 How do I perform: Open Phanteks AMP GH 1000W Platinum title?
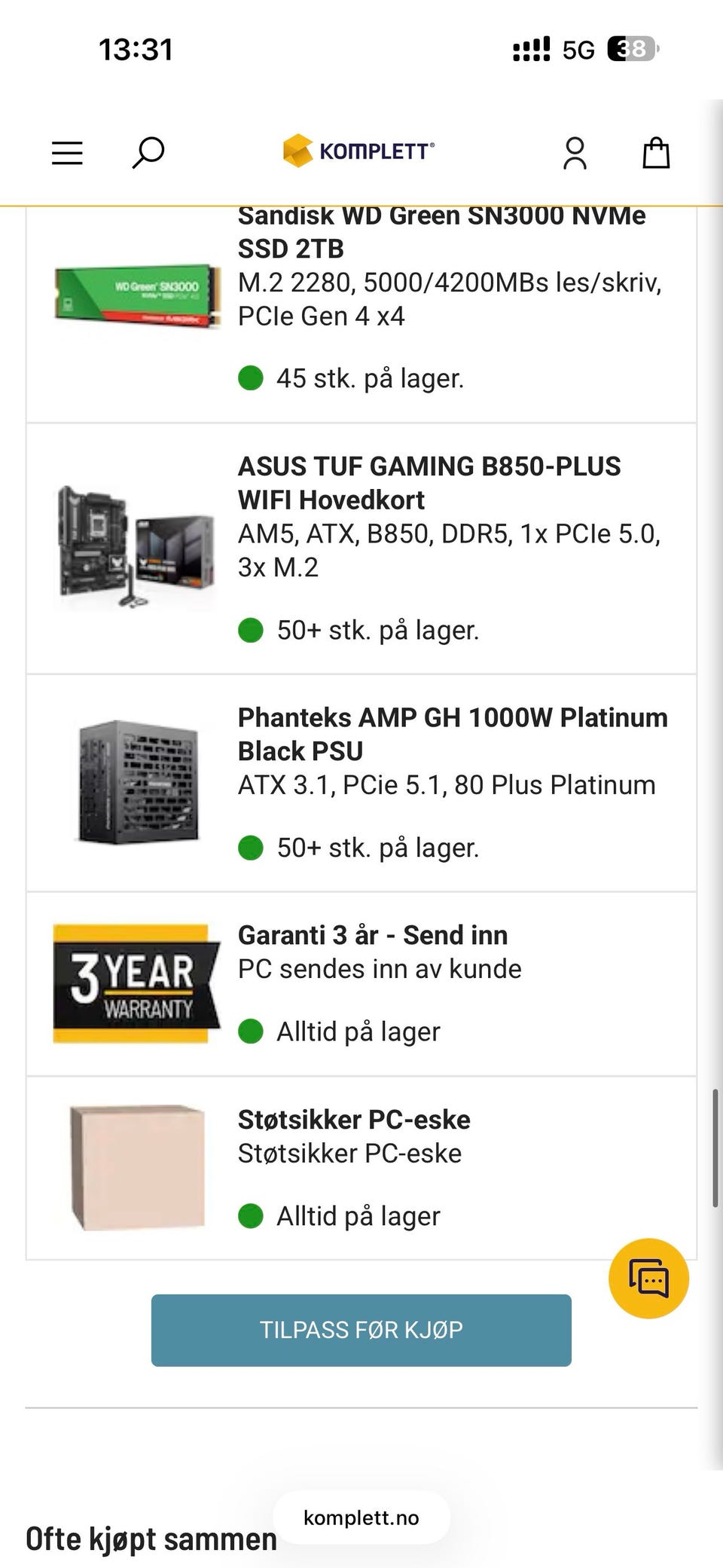point(453,734)
